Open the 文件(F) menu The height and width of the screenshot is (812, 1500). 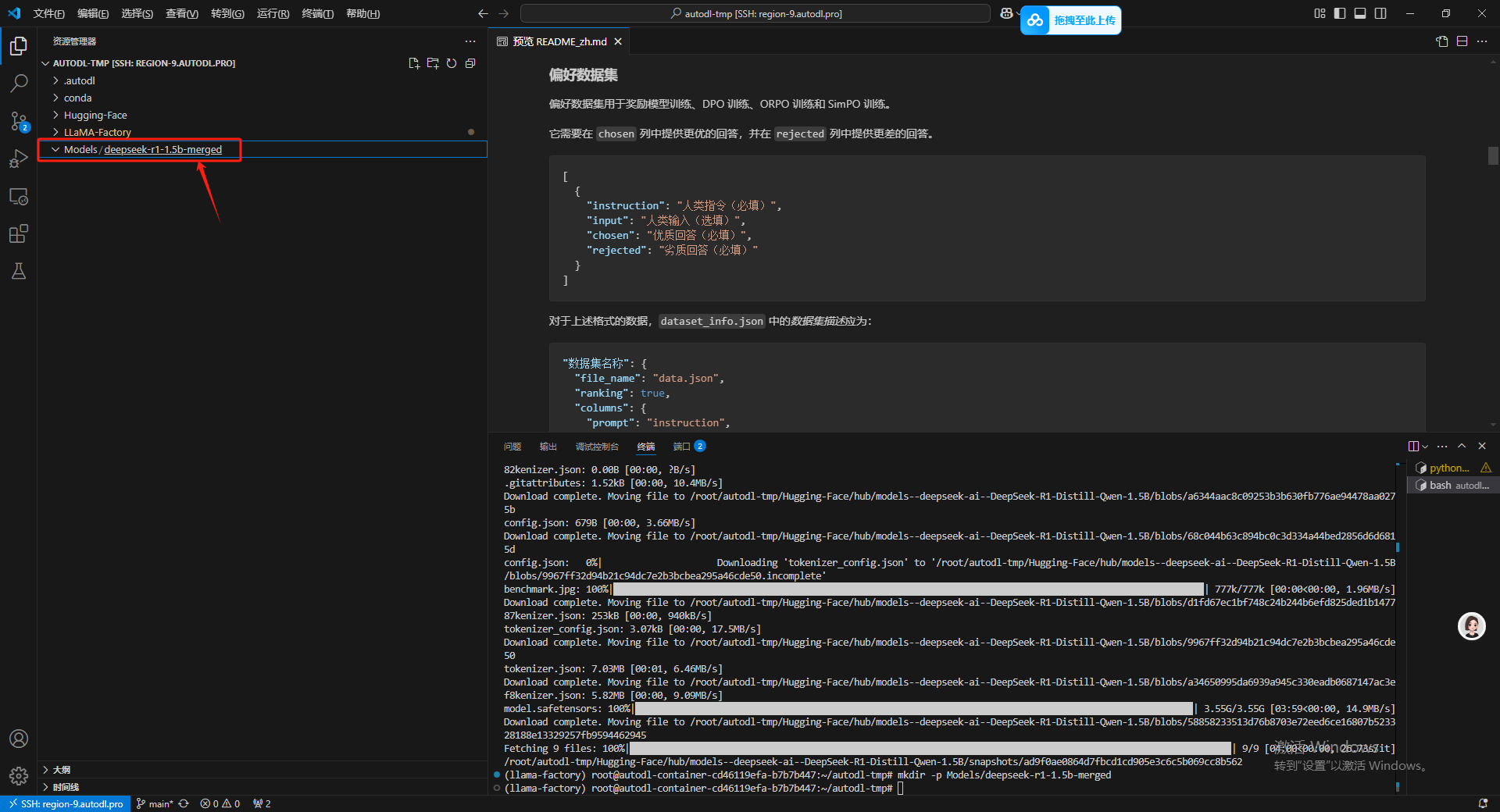(x=49, y=13)
